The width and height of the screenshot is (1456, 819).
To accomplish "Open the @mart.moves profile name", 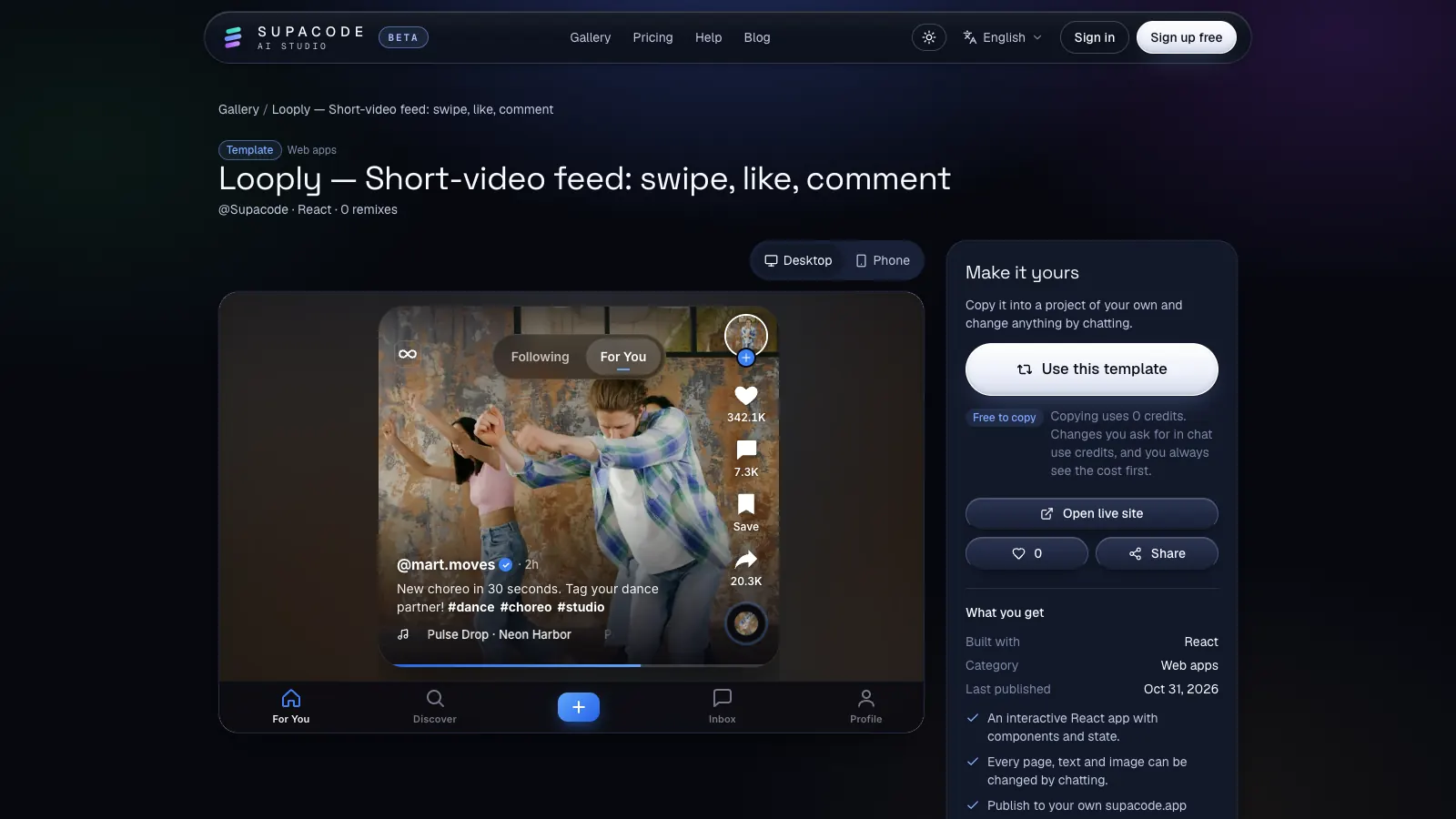I will [446, 564].
